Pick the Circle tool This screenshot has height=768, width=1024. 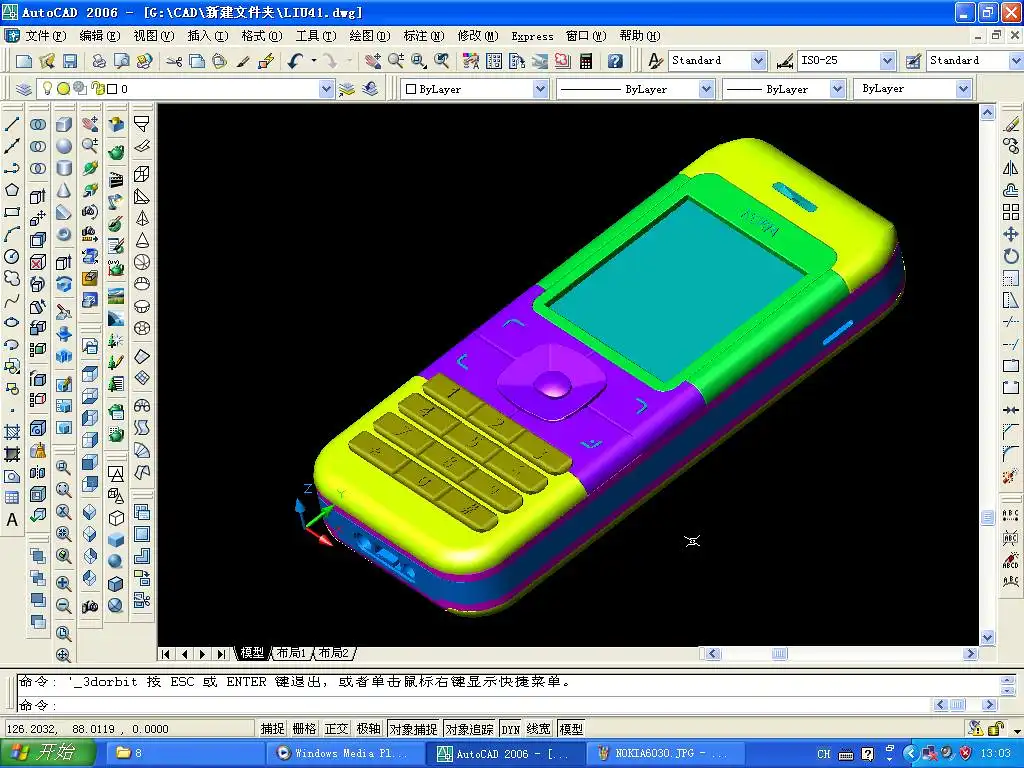(12, 257)
